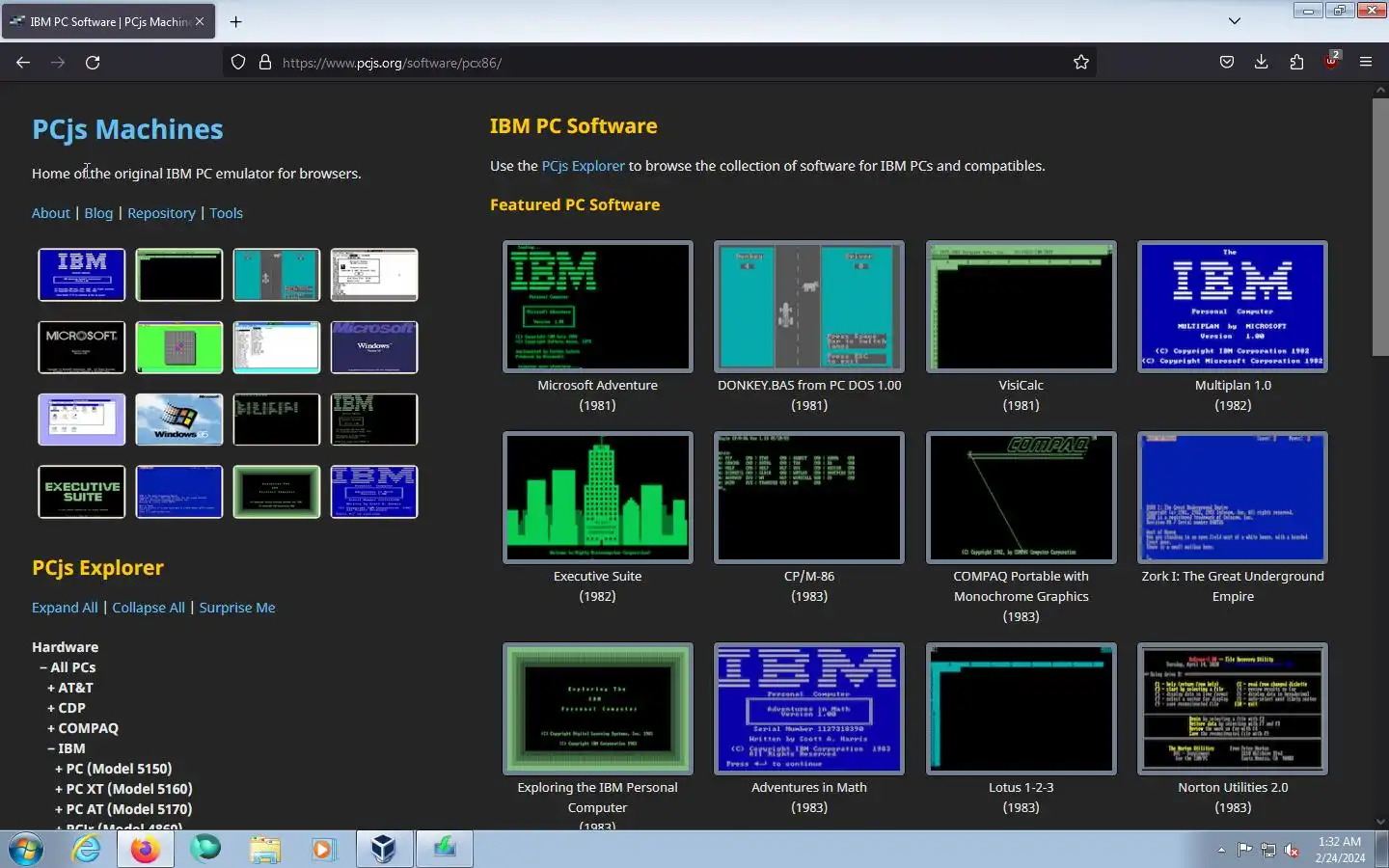Screen dimensions: 1389x868
Task: Open the Zork I thumbnail
Action: tap(1233, 498)
